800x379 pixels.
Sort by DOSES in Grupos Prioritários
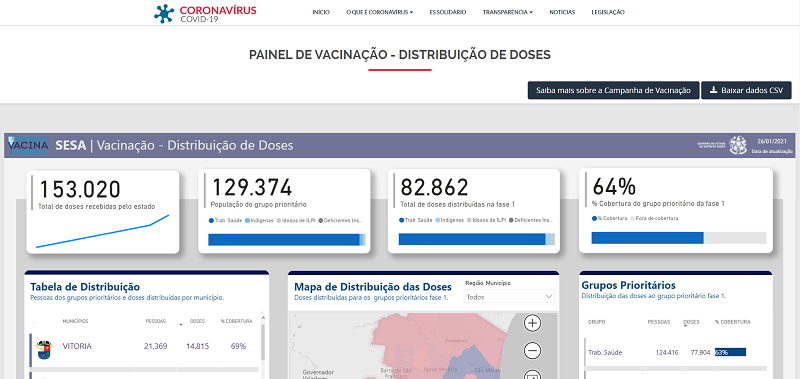point(692,322)
